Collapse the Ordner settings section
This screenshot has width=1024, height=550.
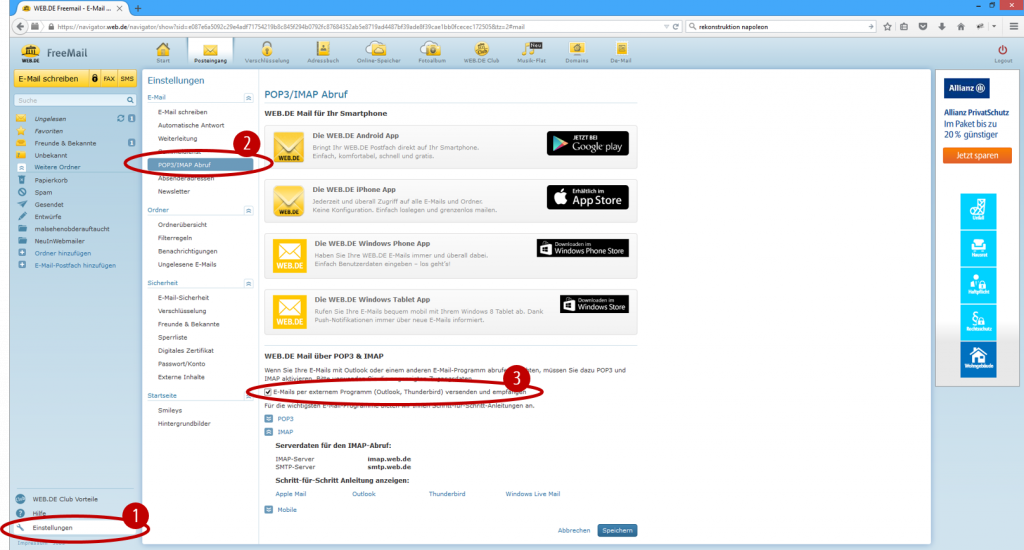point(248,210)
